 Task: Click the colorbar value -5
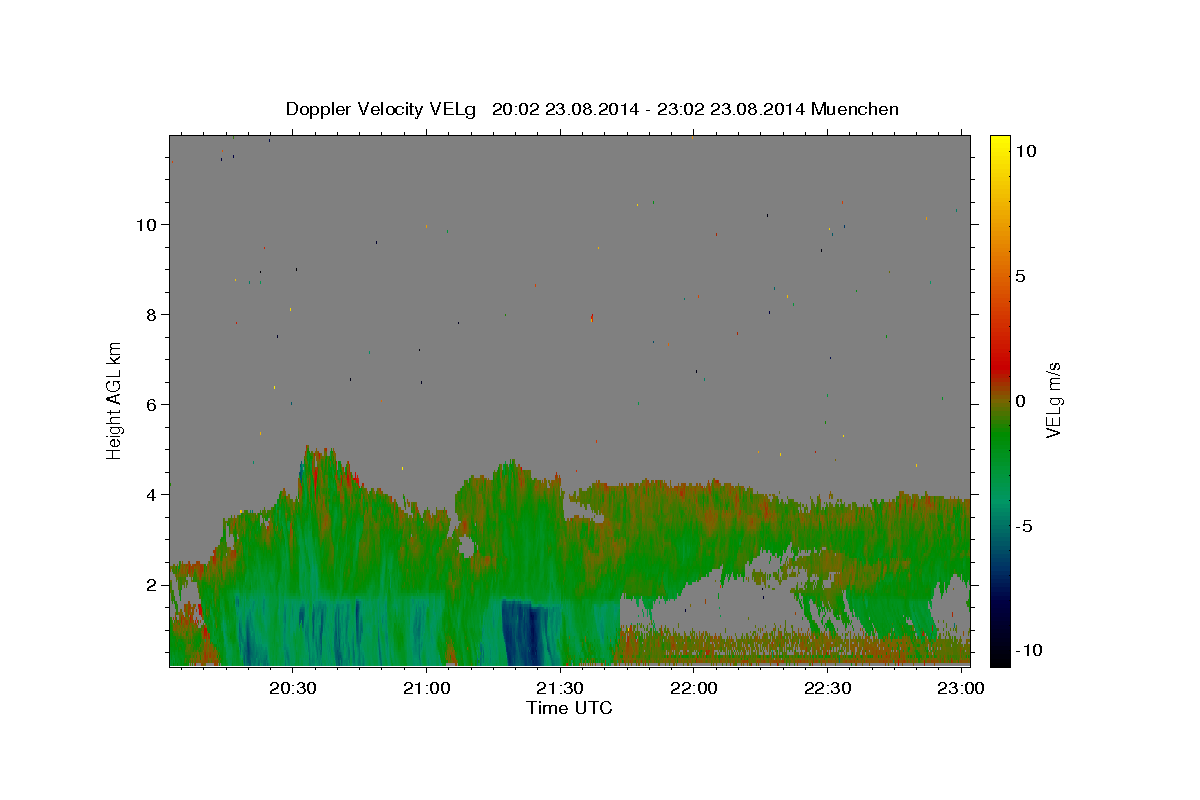pos(1023,526)
